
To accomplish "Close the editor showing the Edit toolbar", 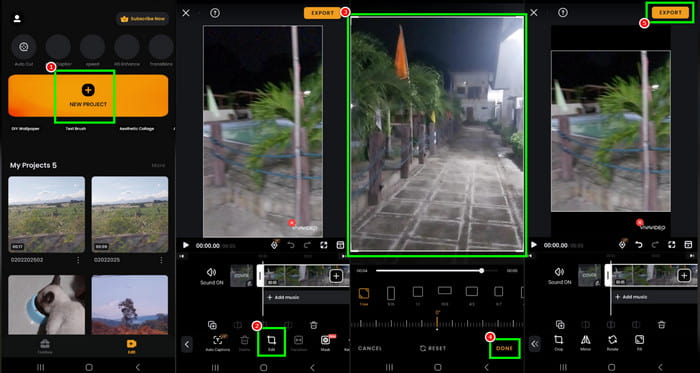I will [x=186, y=13].
